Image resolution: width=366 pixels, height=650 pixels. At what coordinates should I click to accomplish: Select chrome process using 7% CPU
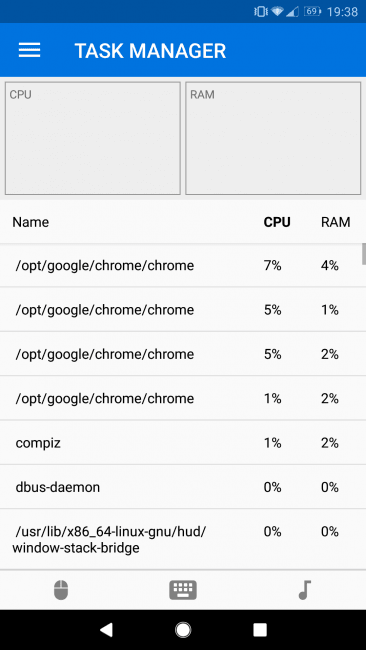coord(181,265)
